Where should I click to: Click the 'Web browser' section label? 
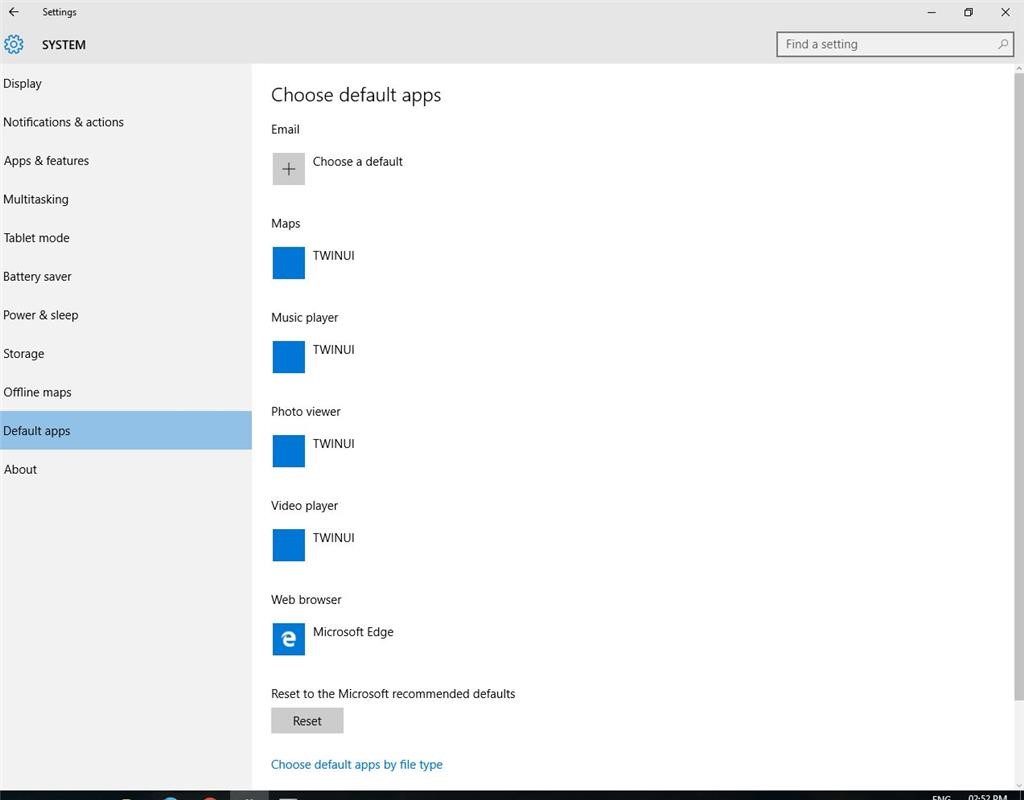click(306, 600)
